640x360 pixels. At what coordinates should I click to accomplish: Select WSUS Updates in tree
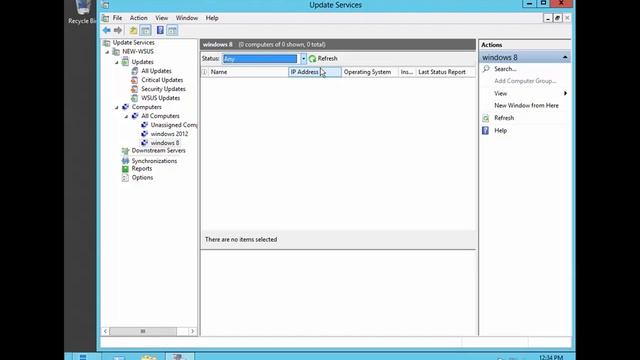click(x=160, y=98)
